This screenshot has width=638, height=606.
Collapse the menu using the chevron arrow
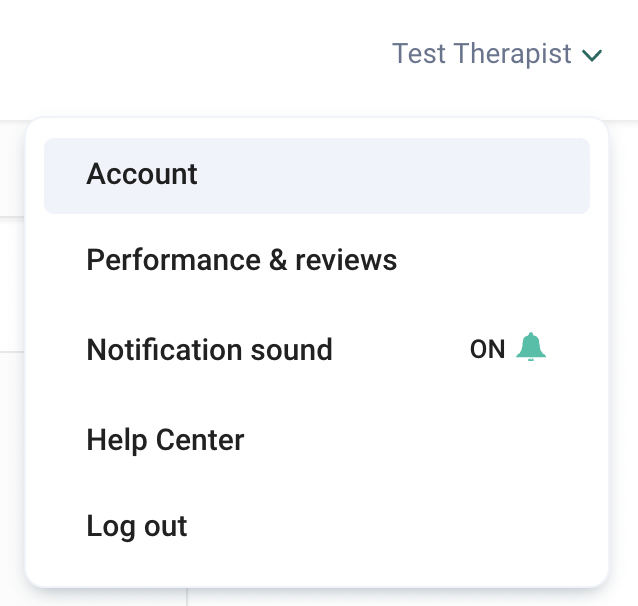(x=592, y=55)
